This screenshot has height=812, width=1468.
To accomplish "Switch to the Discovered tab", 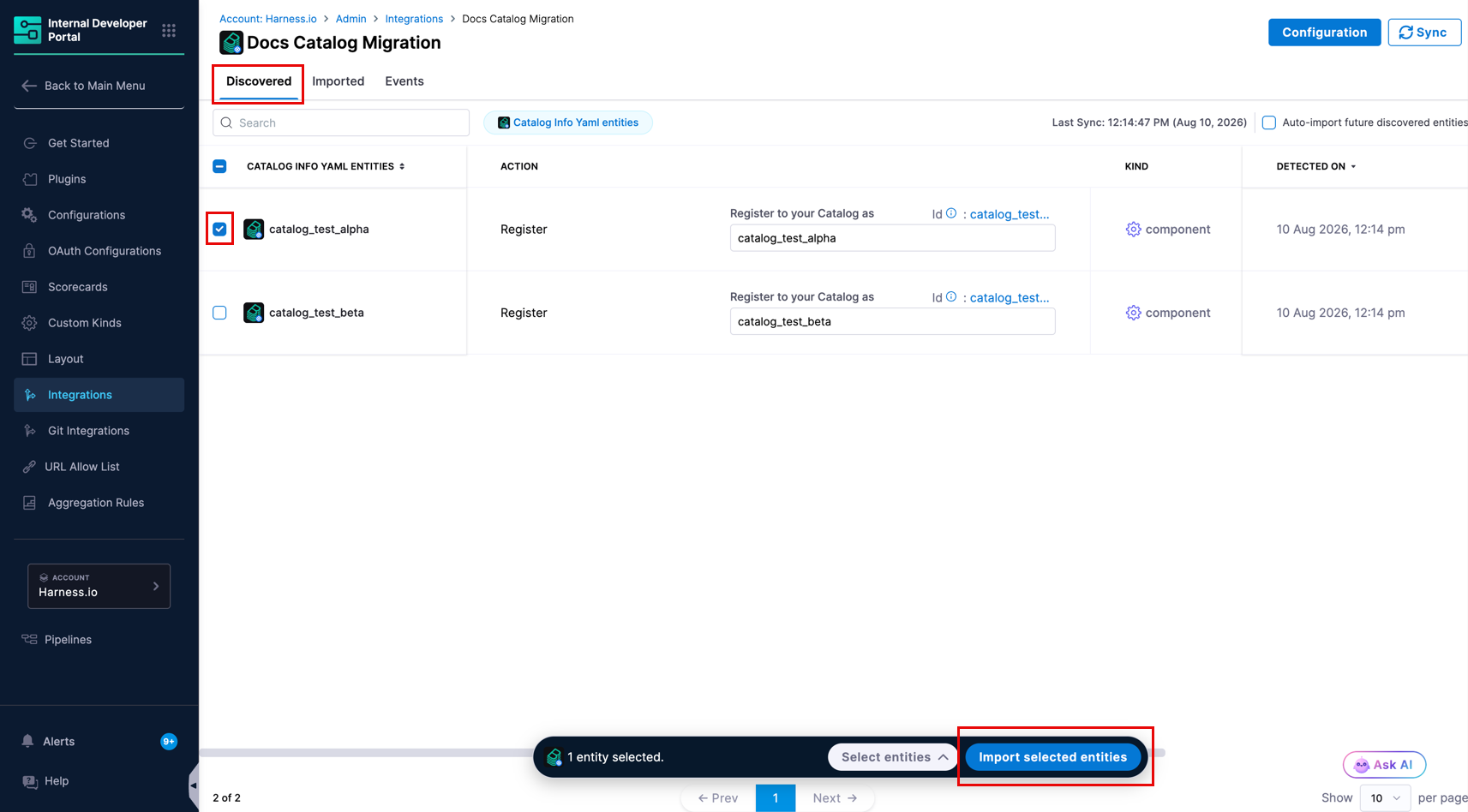I will [x=259, y=81].
